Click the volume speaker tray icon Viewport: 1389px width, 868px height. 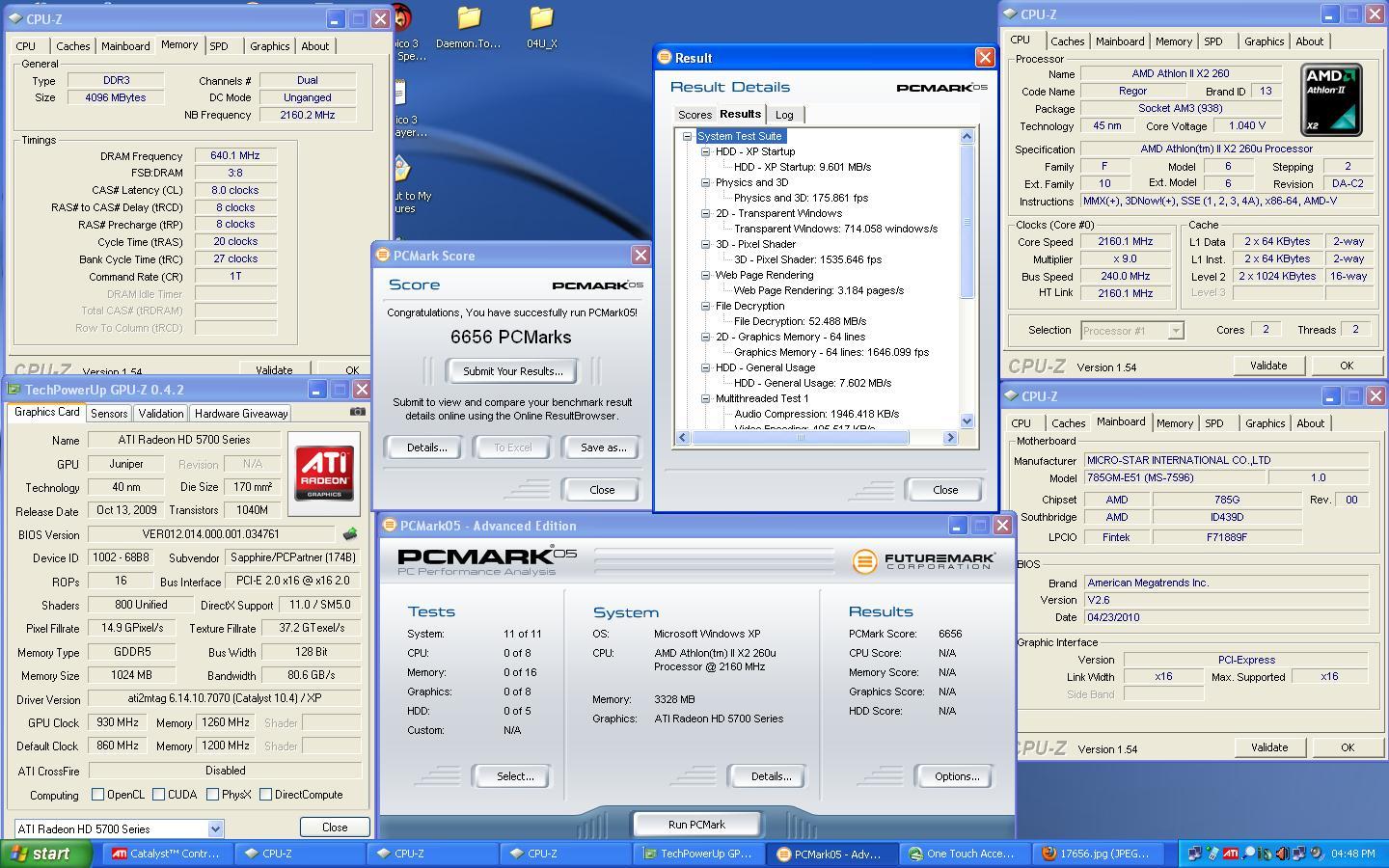(x=1282, y=854)
